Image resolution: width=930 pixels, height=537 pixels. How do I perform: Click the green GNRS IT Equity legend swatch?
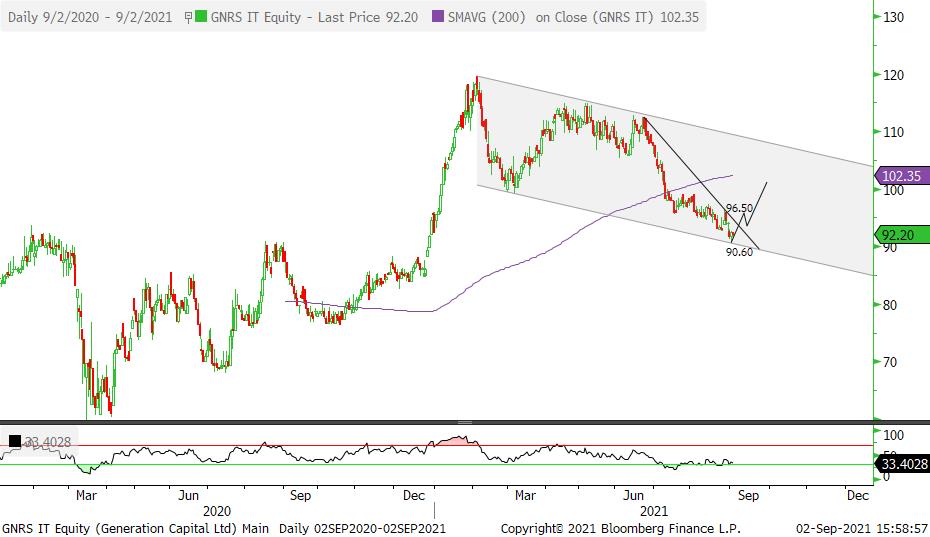(202, 17)
